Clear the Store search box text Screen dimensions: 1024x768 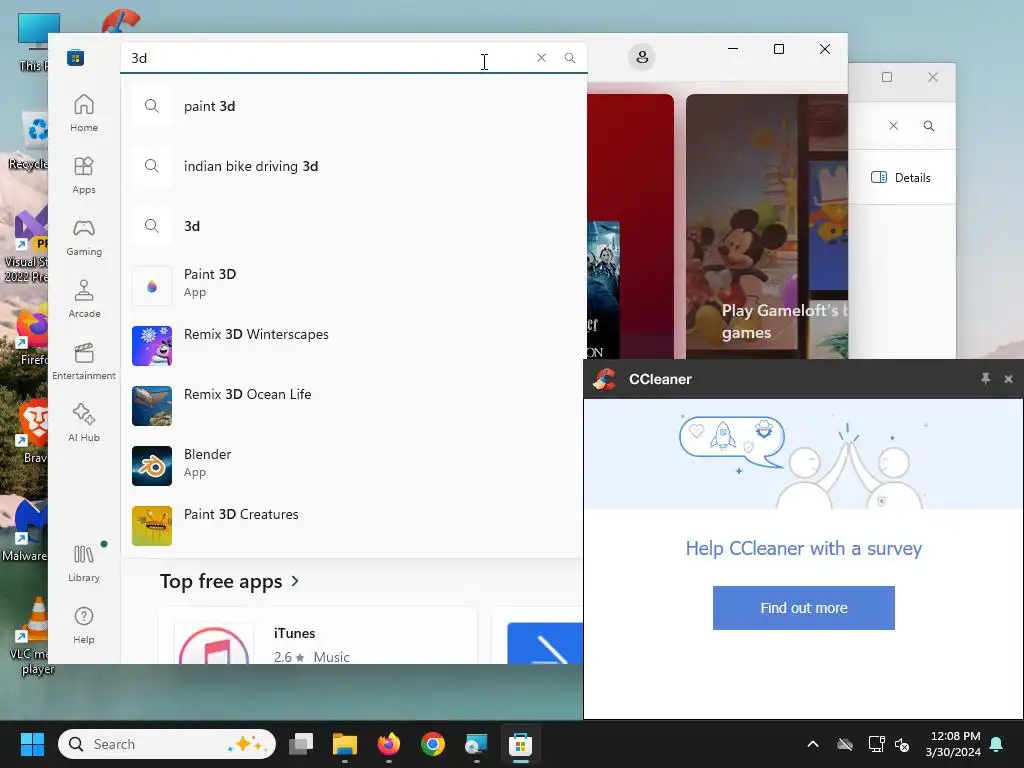pos(541,57)
